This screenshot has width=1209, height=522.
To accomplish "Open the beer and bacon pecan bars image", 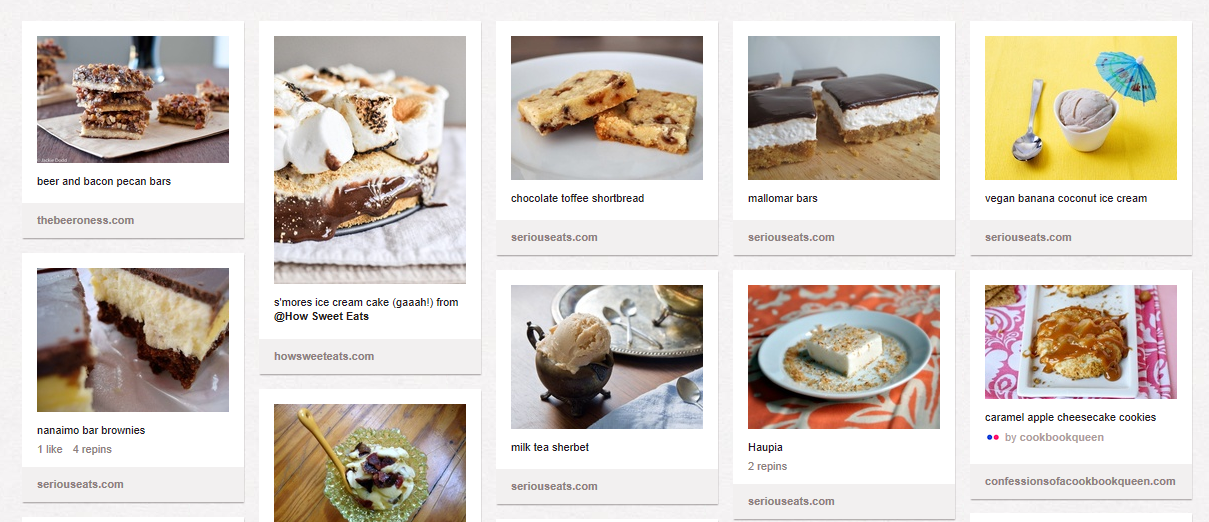I will (133, 99).
